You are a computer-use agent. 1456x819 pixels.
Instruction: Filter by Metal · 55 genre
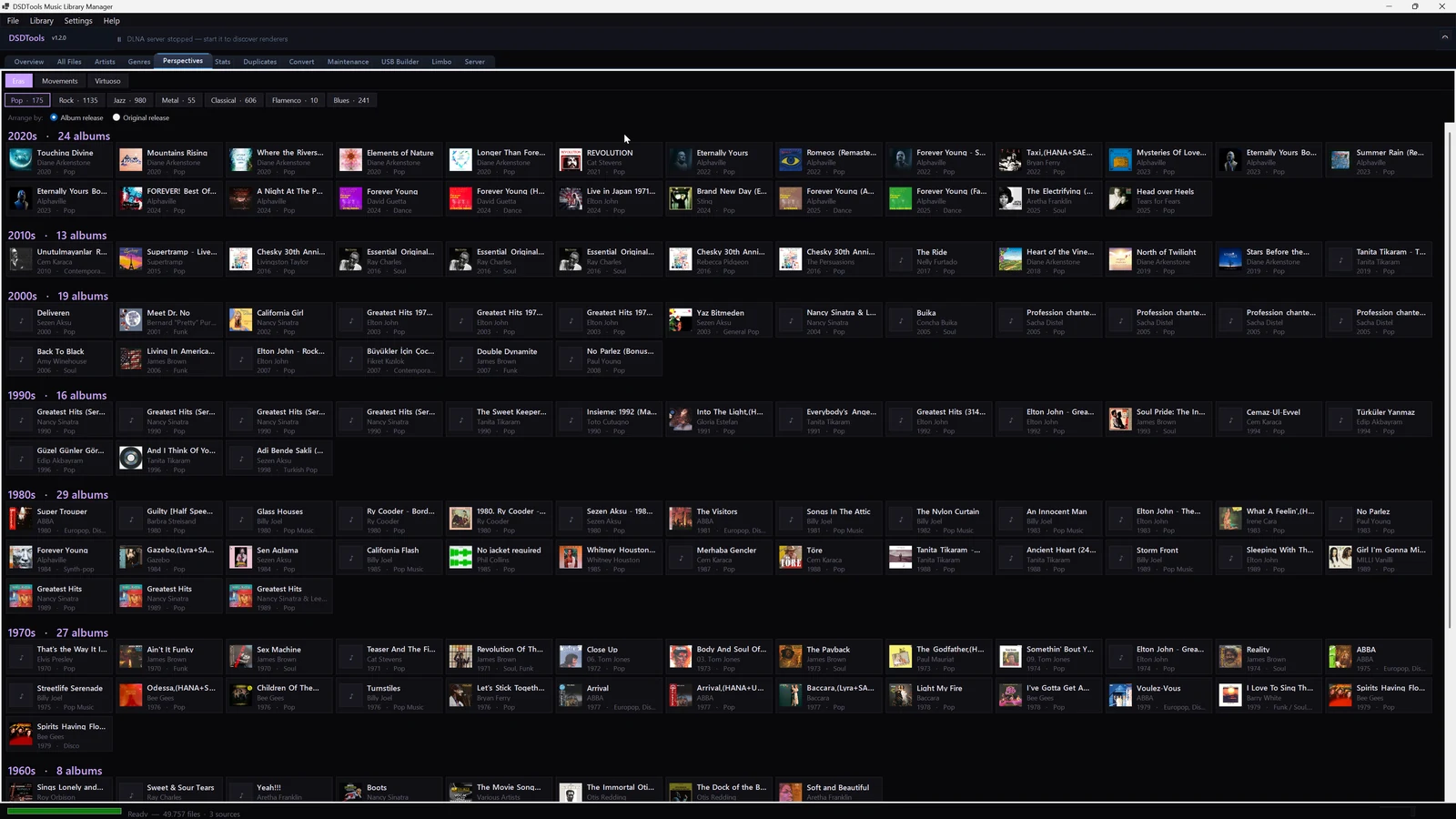[x=178, y=100]
